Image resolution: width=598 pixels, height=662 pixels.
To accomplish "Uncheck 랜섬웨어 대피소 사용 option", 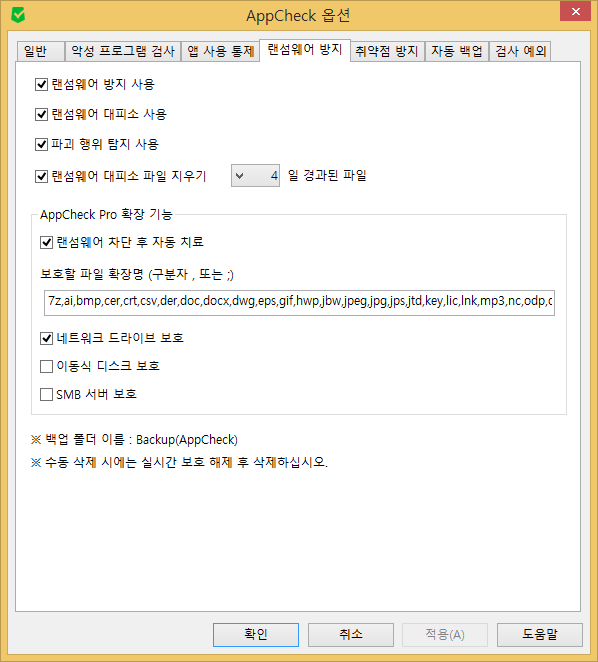I will click(41, 114).
